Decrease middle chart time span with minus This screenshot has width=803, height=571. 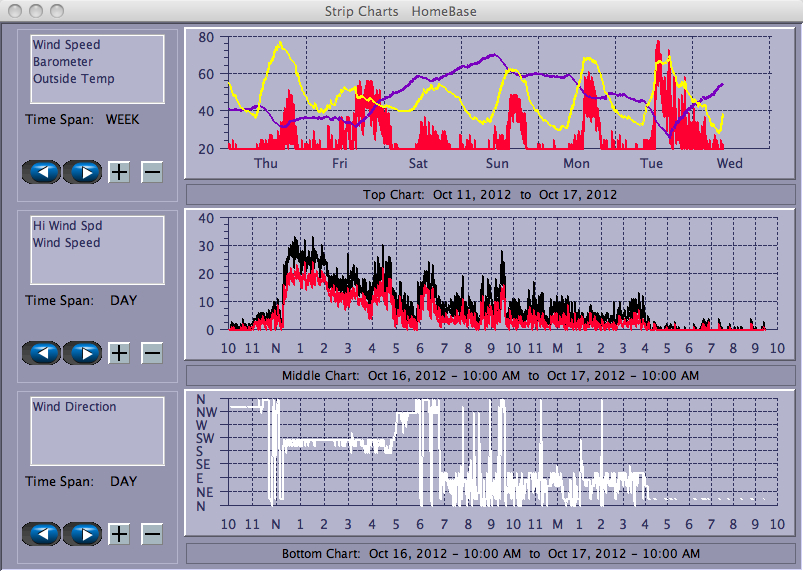click(x=152, y=353)
